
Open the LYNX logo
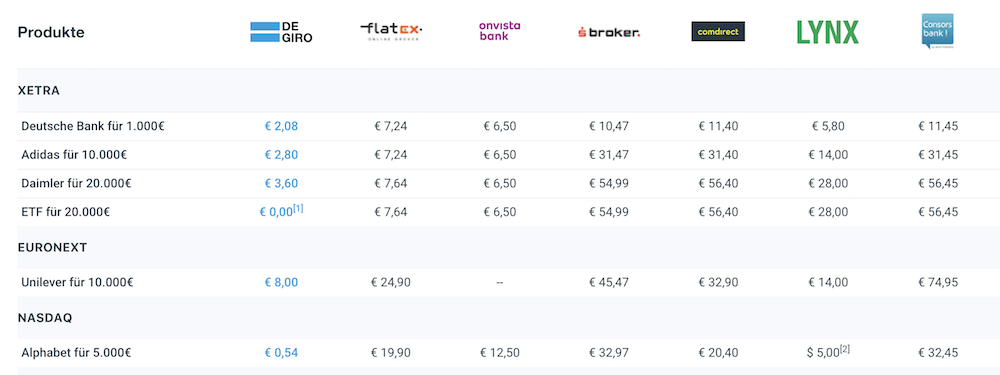coord(828,32)
